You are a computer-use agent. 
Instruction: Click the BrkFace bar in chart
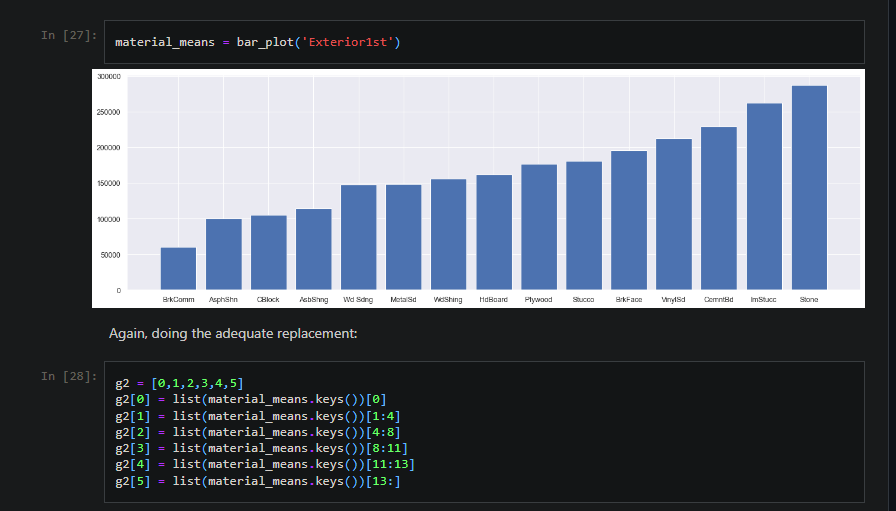(x=629, y=220)
